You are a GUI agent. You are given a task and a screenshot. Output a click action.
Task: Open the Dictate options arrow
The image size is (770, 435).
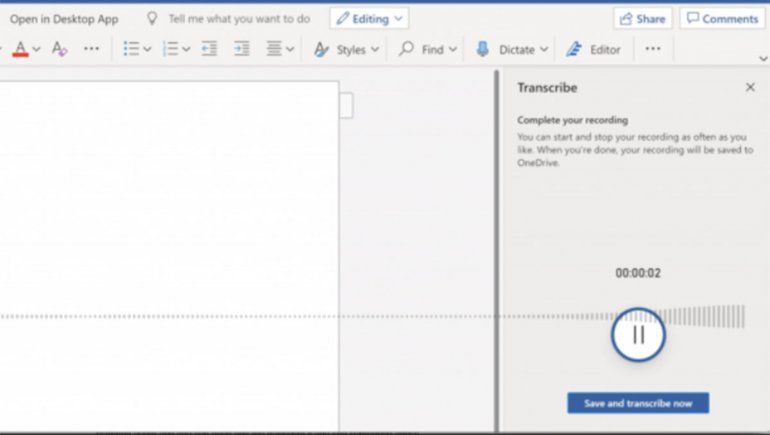tap(544, 49)
